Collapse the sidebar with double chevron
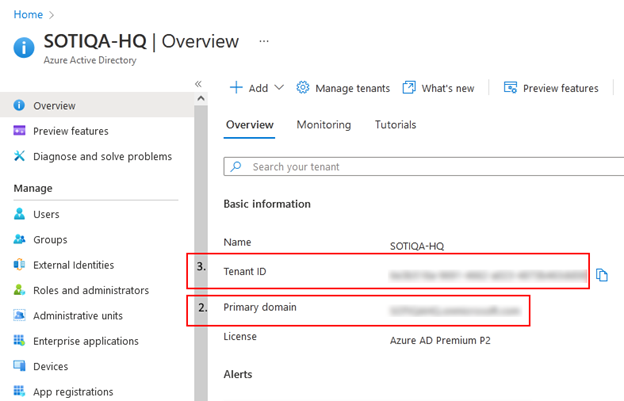The width and height of the screenshot is (624, 401). click(x=198, y=84)
